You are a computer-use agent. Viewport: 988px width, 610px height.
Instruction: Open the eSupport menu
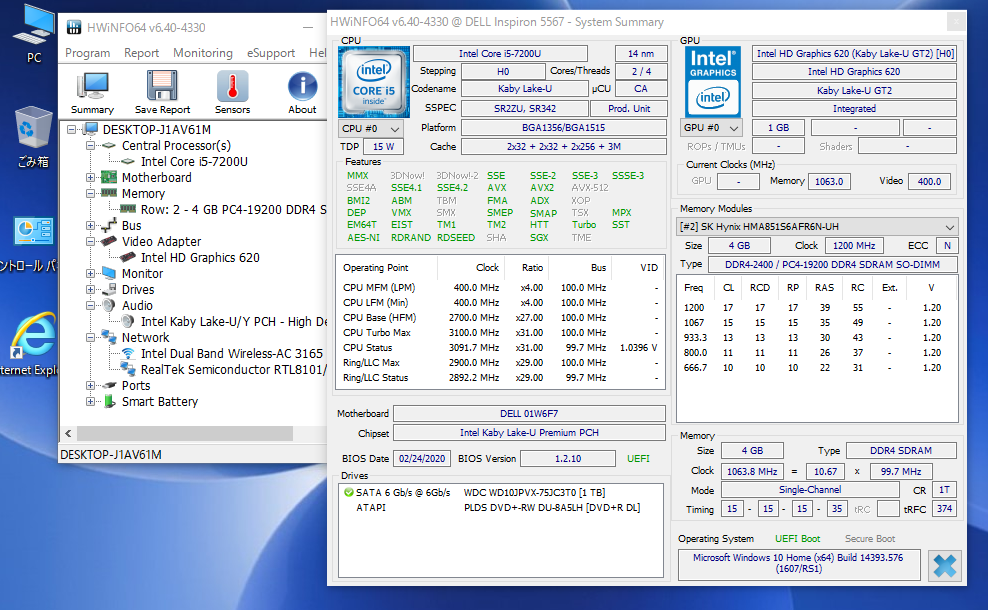pyautogui.click(x=271, y=53)
